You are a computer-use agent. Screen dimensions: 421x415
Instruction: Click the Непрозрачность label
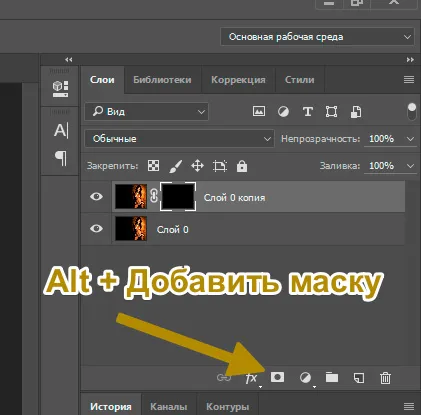(x=320, y=139)
